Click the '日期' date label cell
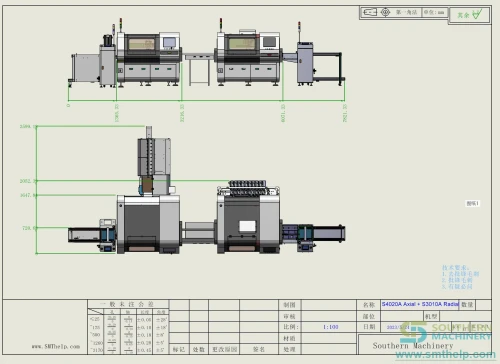The width and height of the screenshot is (500, 364). [369, 327]
